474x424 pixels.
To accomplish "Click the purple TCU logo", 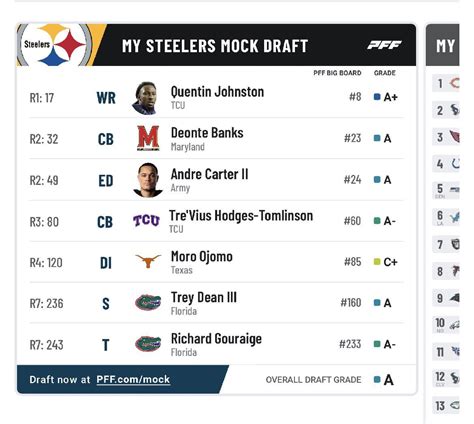I will click(x=146, y=221).
